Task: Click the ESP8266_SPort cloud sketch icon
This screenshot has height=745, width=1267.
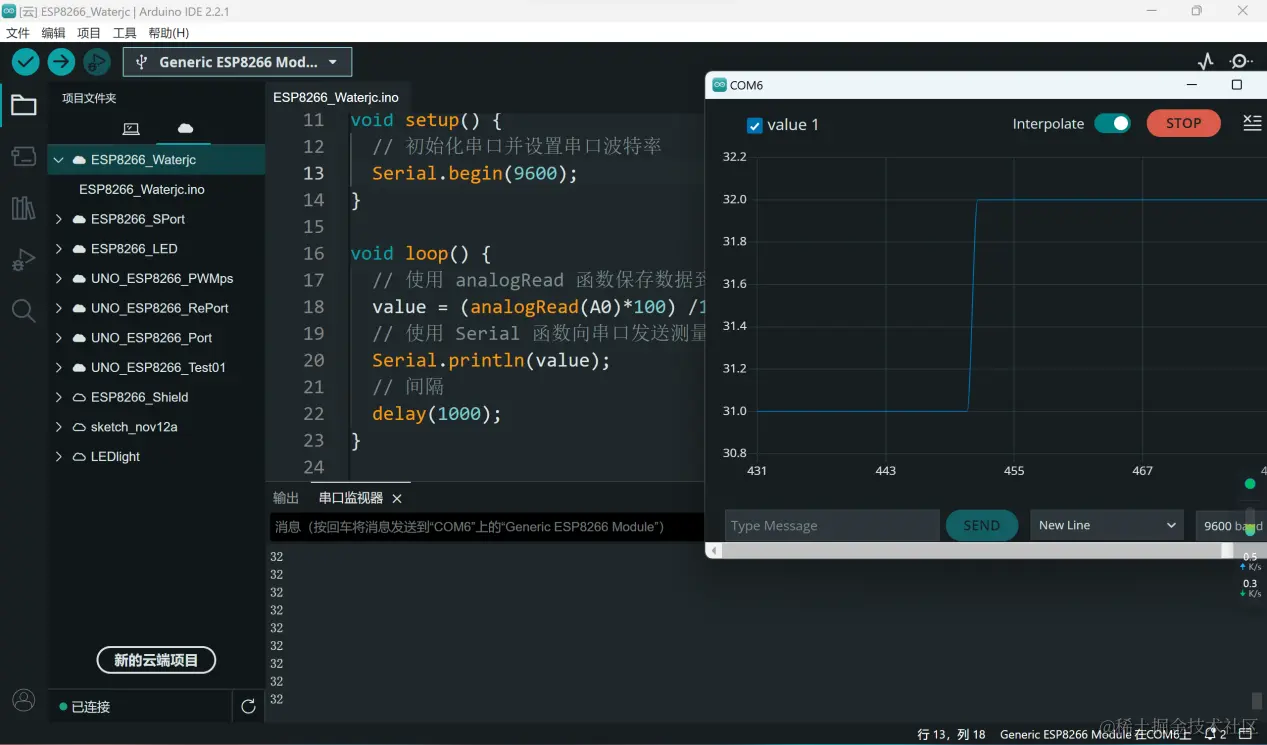Action: [80, 219]
